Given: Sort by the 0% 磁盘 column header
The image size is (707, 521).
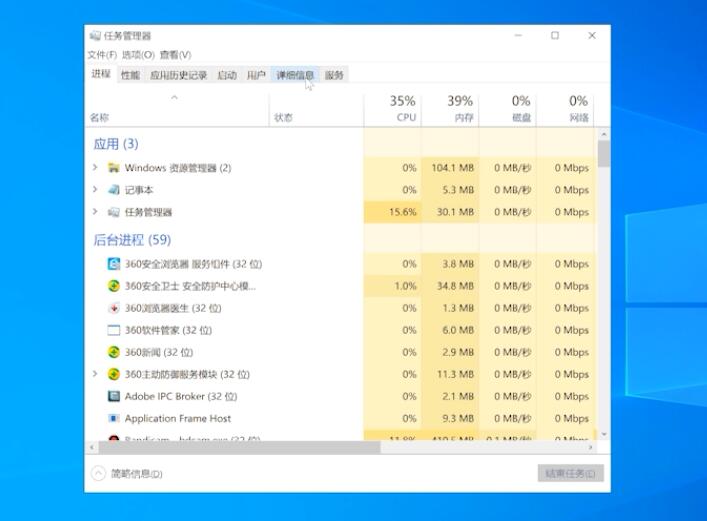Looking at the screenshot, I should pyautogui.click(x=508, y=110).
